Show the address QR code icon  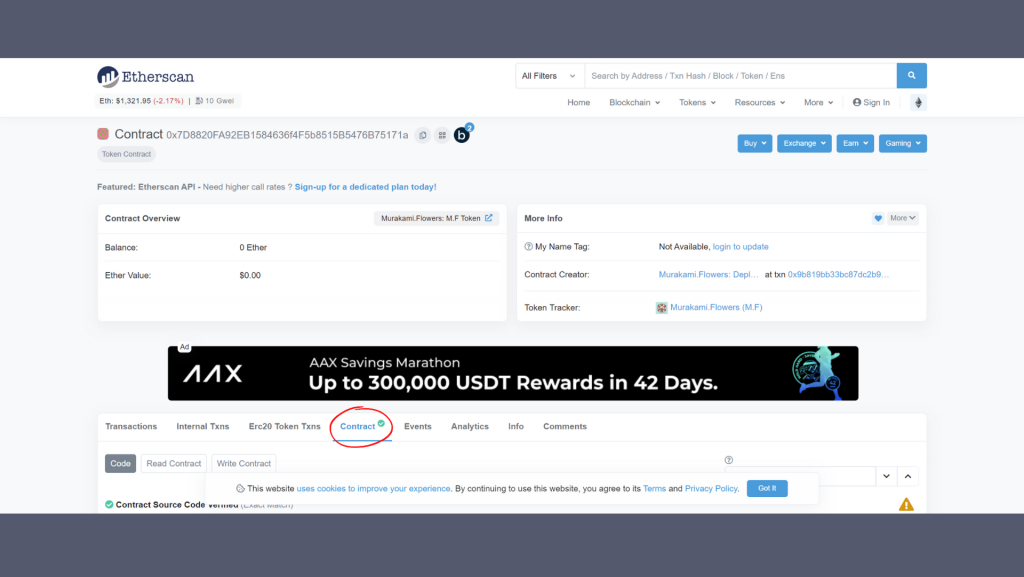(442, 135)
